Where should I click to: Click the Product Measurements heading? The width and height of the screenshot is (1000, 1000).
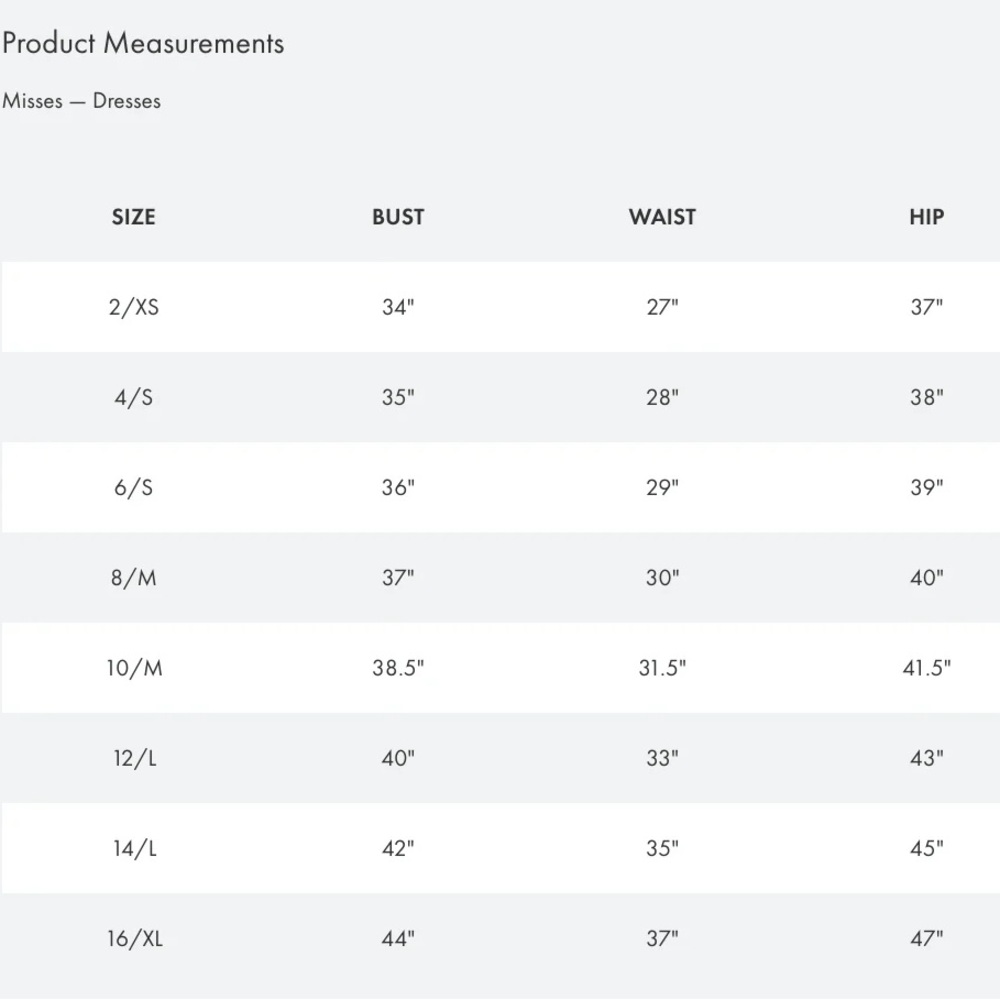143,43
